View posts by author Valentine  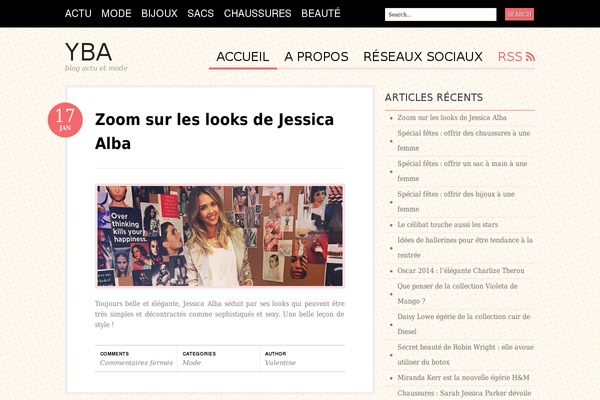coord(280,362)
